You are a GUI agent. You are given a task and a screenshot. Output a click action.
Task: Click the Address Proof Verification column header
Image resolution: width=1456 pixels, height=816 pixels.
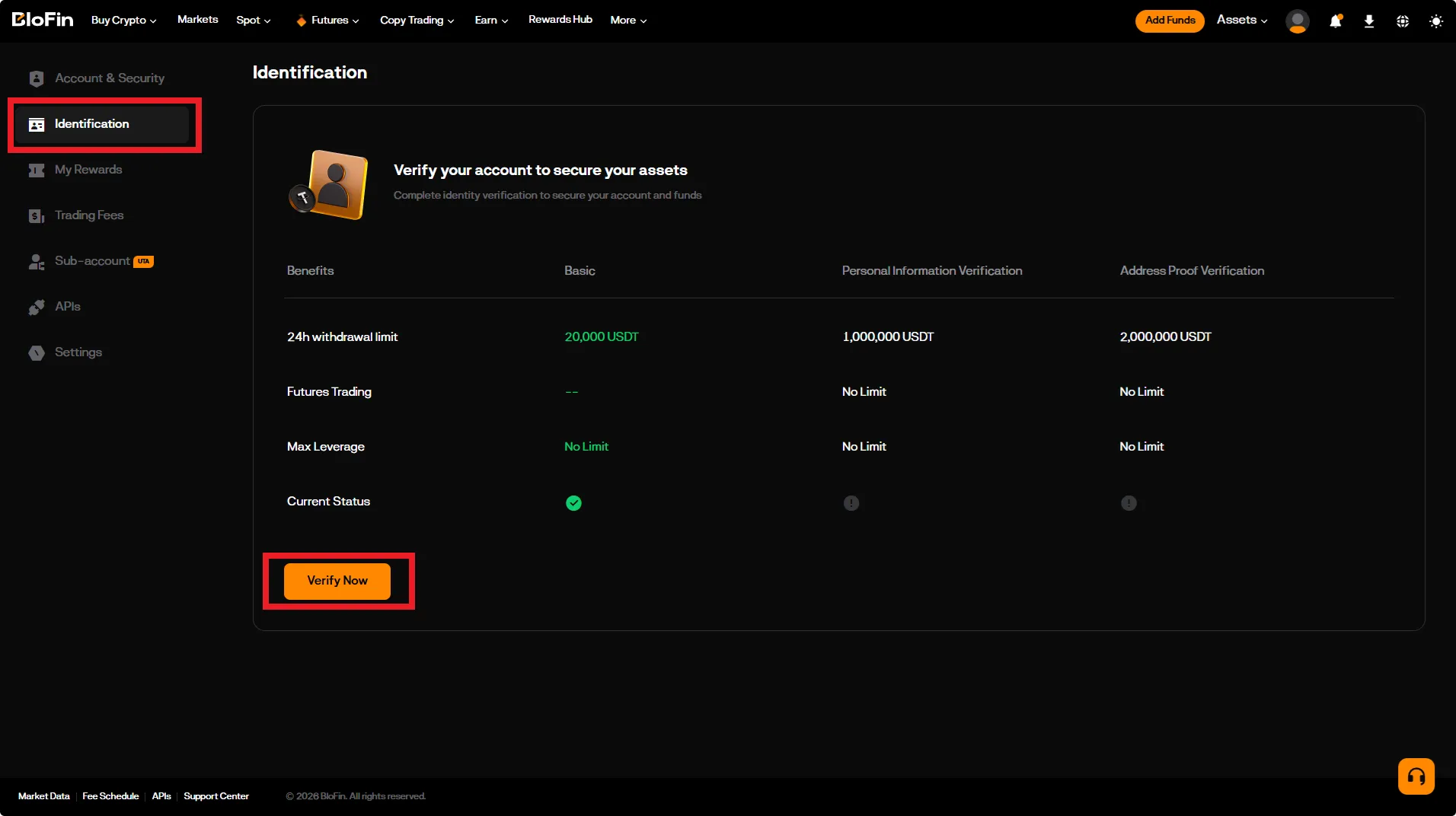point(1192,270)
